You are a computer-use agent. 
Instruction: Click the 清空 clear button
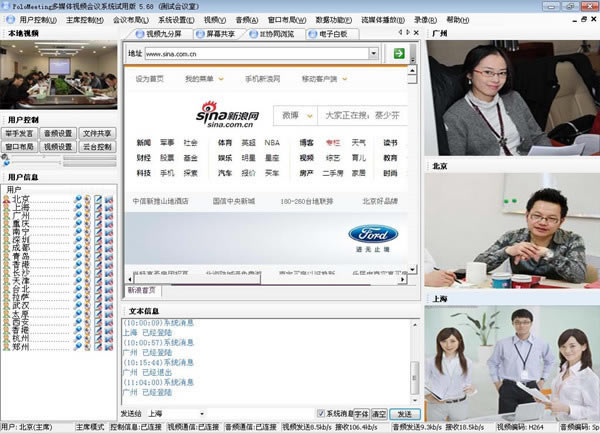pyautogui.click(x=379, y=414)
